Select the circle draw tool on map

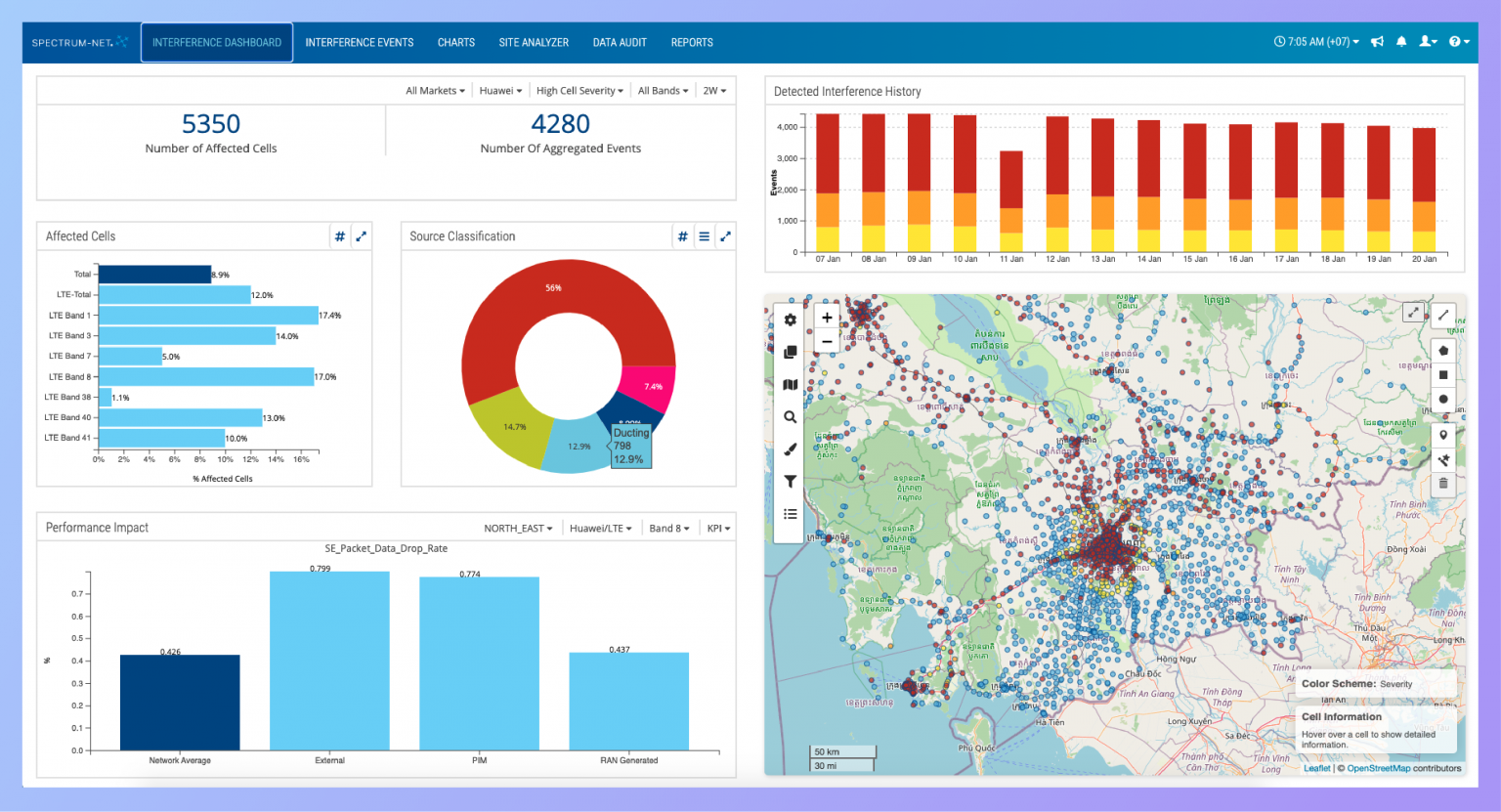tap(1443, 399)
